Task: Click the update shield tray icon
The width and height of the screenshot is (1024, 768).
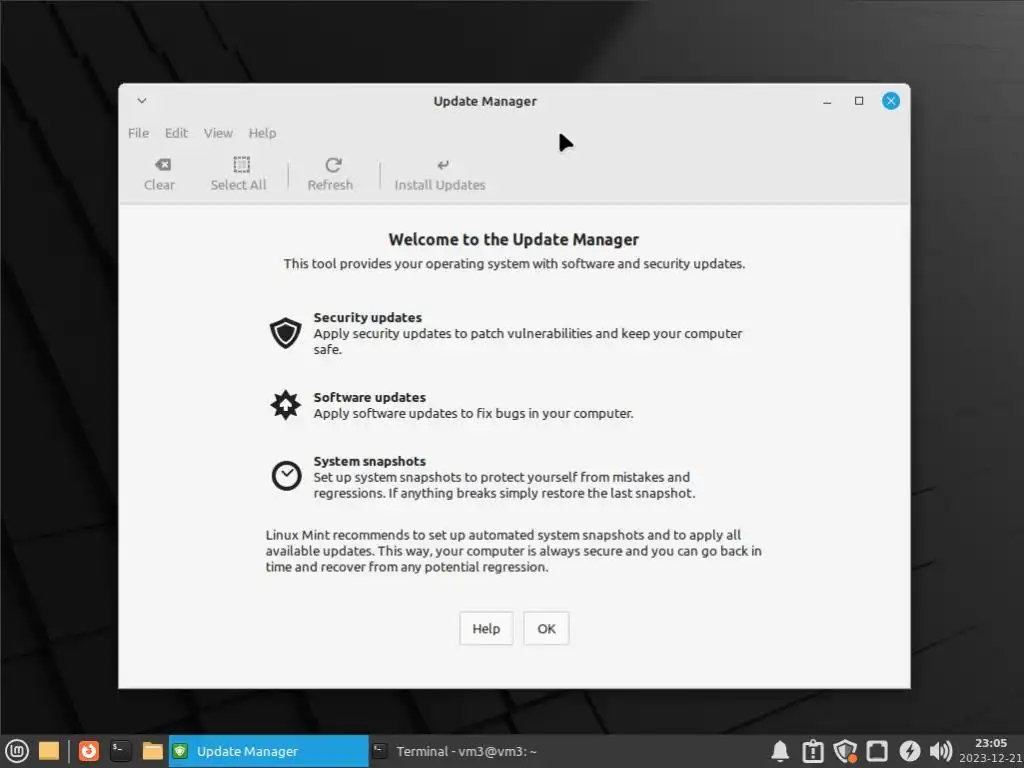Action: click(x=845, y=751)
